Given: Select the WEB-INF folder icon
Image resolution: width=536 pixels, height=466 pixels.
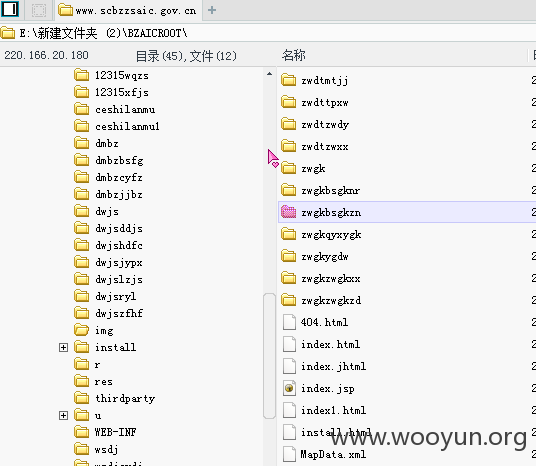Looking at the screenshot, I should [x=82, y=432].
